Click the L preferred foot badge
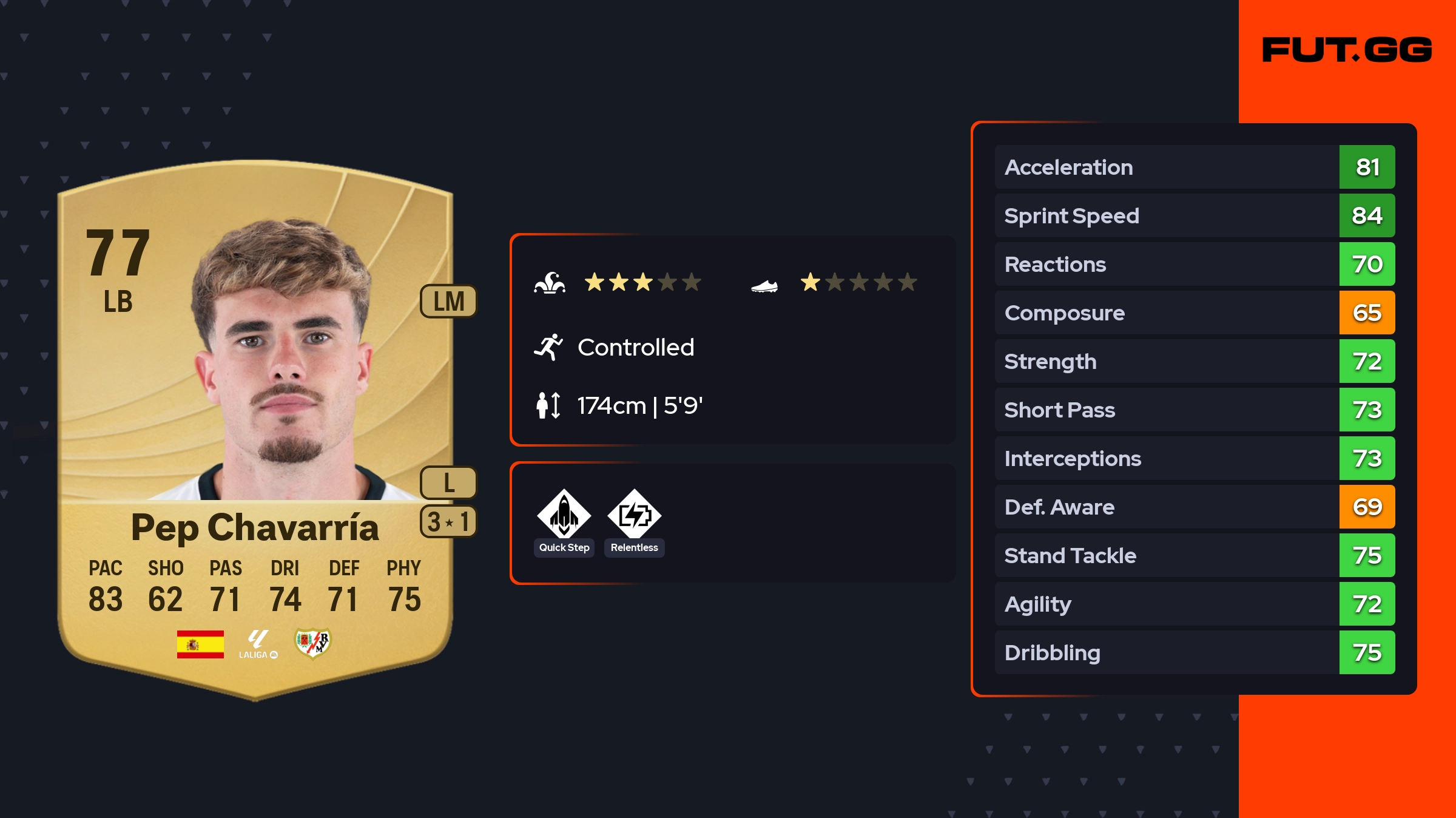Image resolution: width=1456 pixels, height=818 pixels. click(x=449, y=482)
